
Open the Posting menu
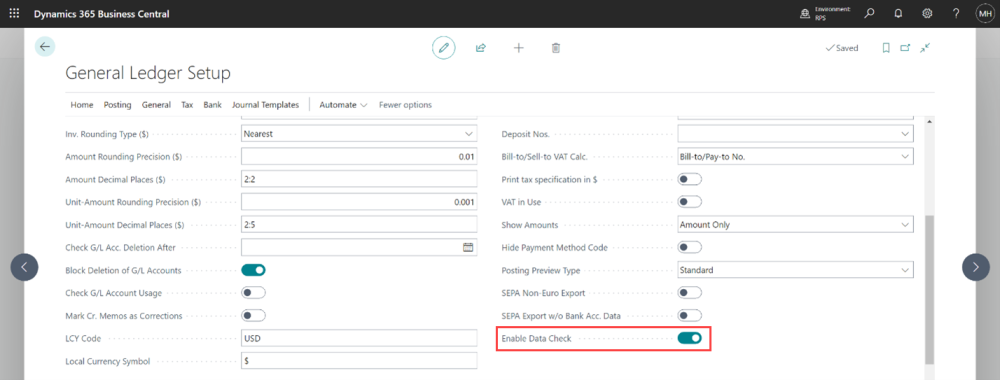pos(117,105)
